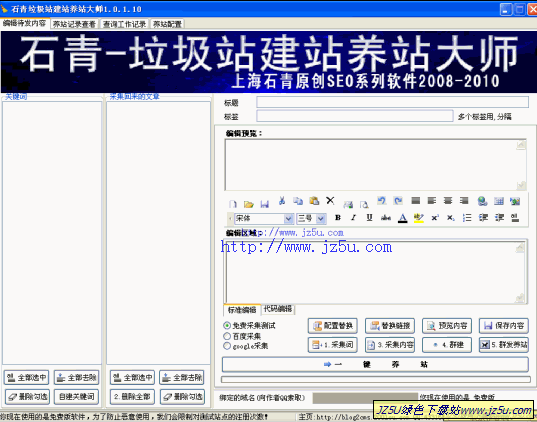537x422 pixels.
Task: Redo the edit with redo arrow
Action: click(x=398, y=201)
